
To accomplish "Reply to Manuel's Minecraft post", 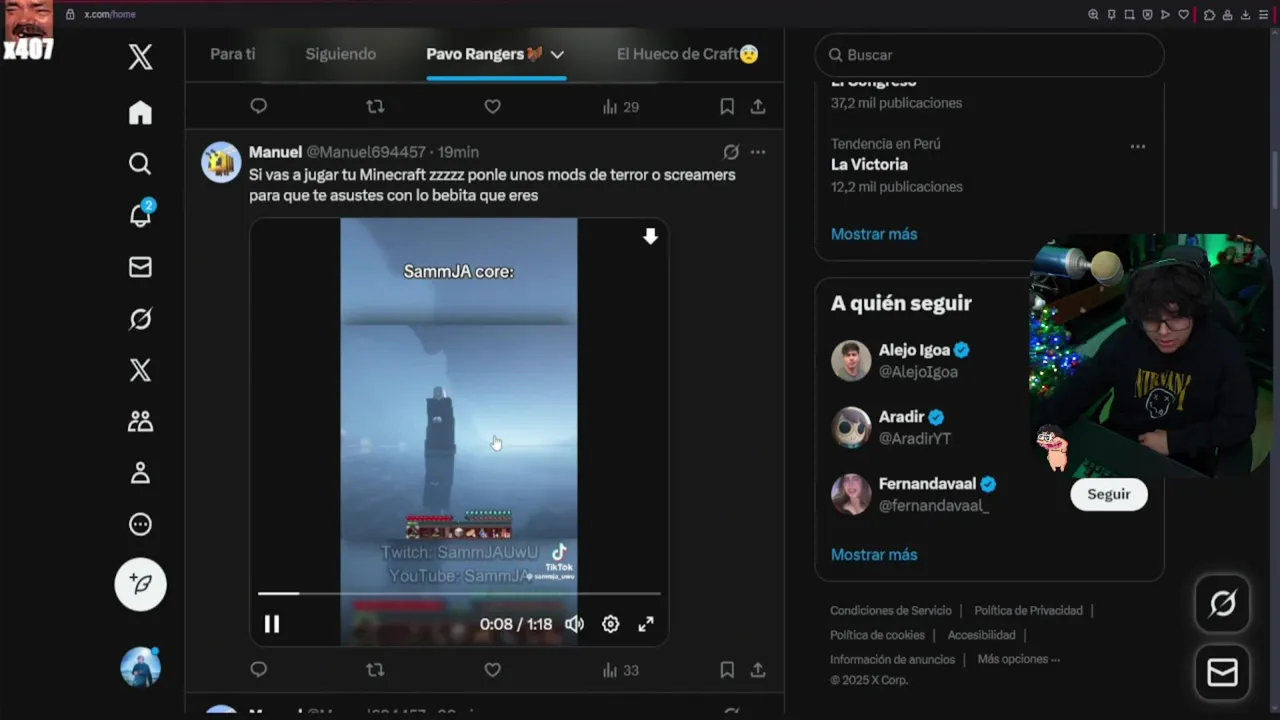I will click(258, 670).
